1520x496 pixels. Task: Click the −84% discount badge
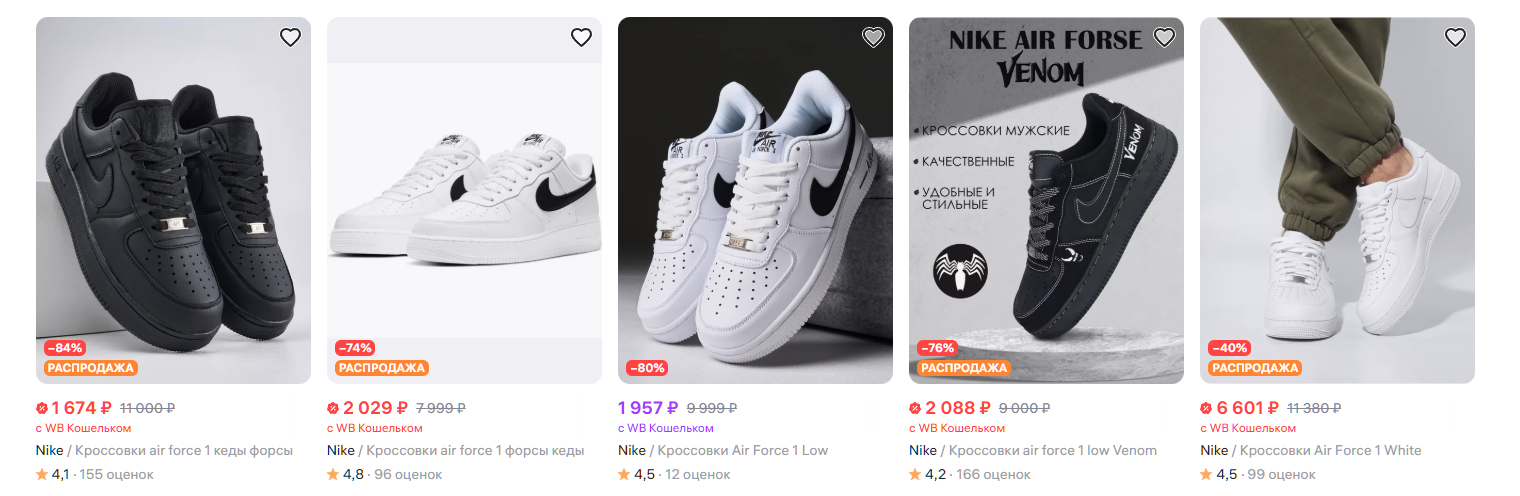coord(64,348)
